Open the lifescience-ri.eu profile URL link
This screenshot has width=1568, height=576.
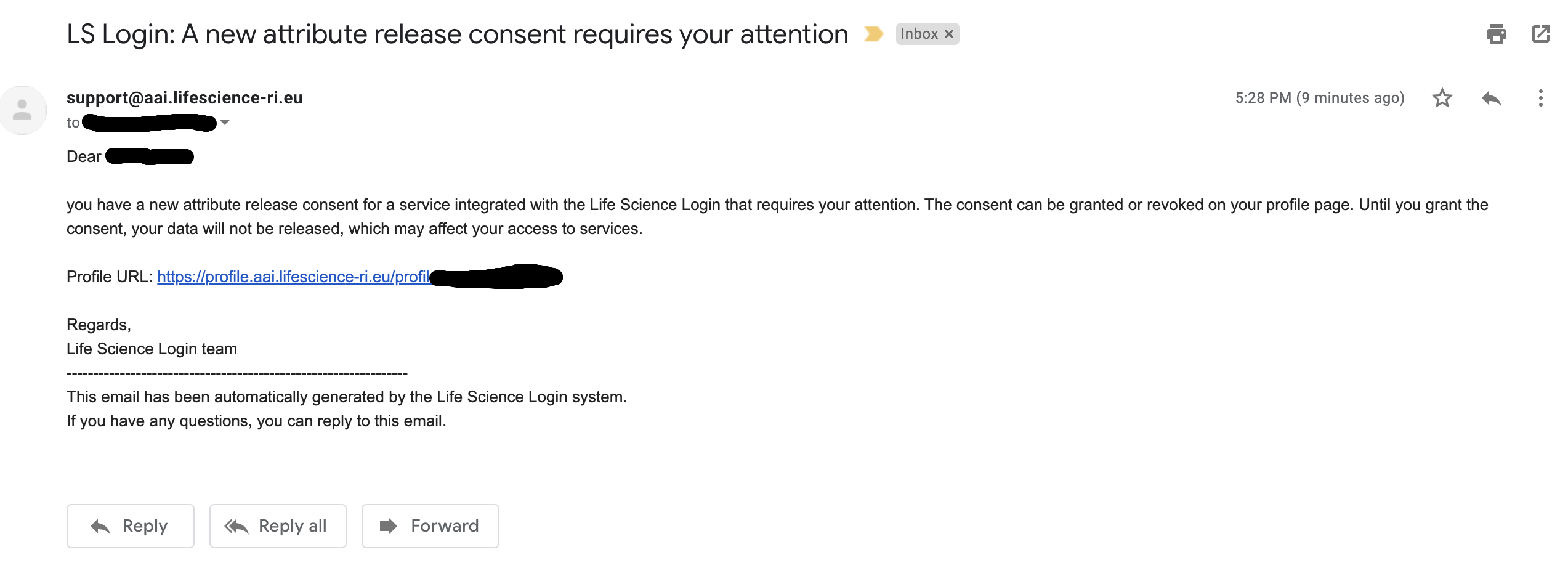click(x=293, y=277)
